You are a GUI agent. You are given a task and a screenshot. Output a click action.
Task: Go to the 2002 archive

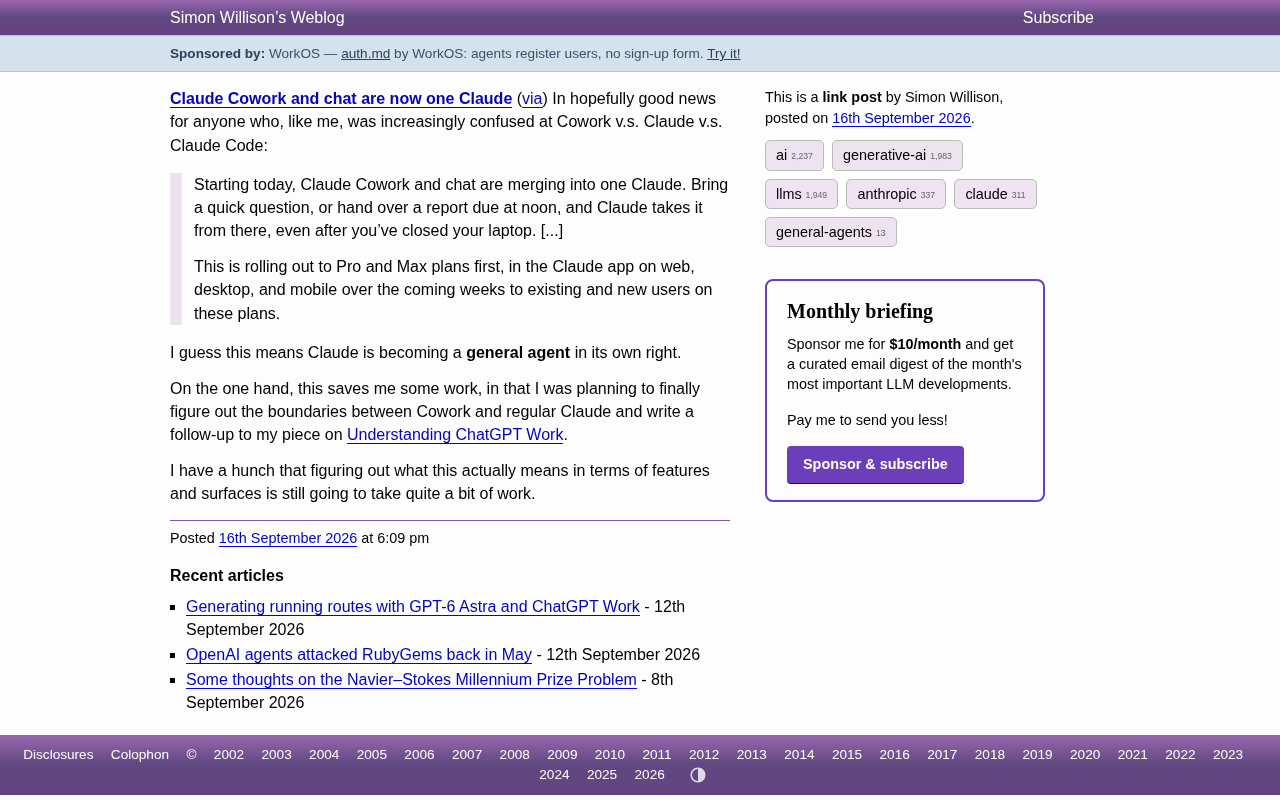pos(229,755)
